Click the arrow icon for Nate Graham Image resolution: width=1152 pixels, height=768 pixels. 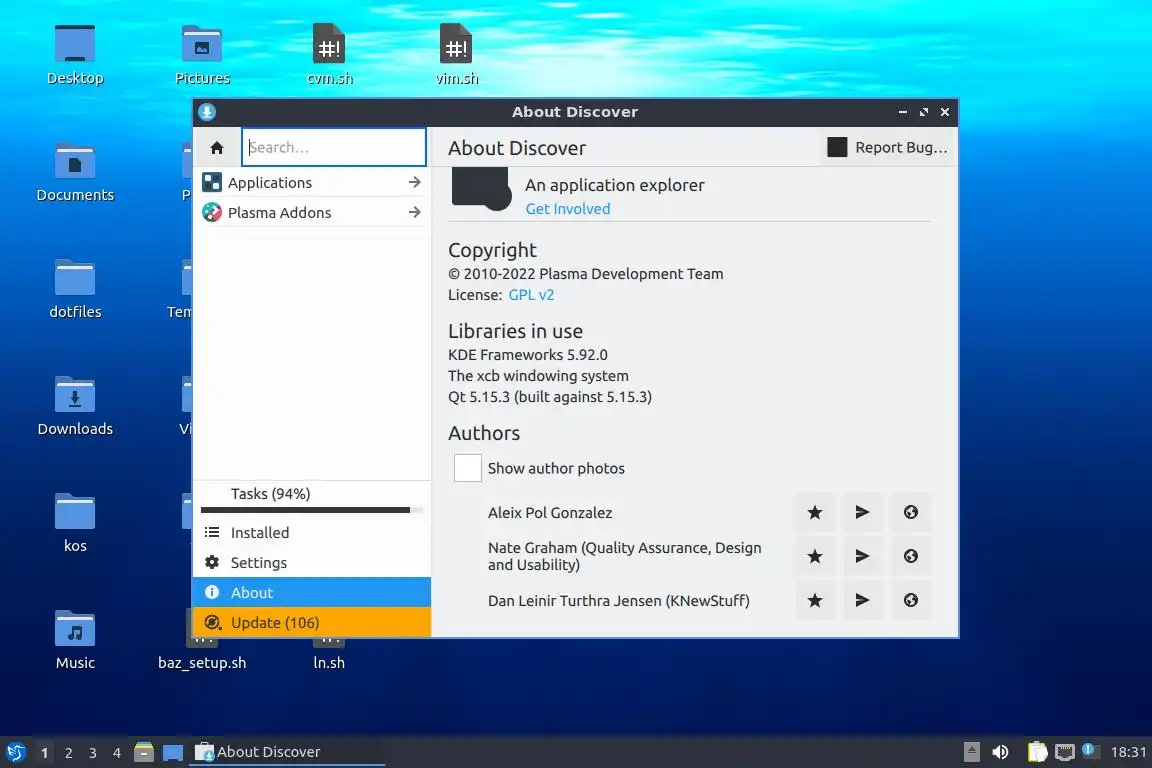[x=863, y=556]
